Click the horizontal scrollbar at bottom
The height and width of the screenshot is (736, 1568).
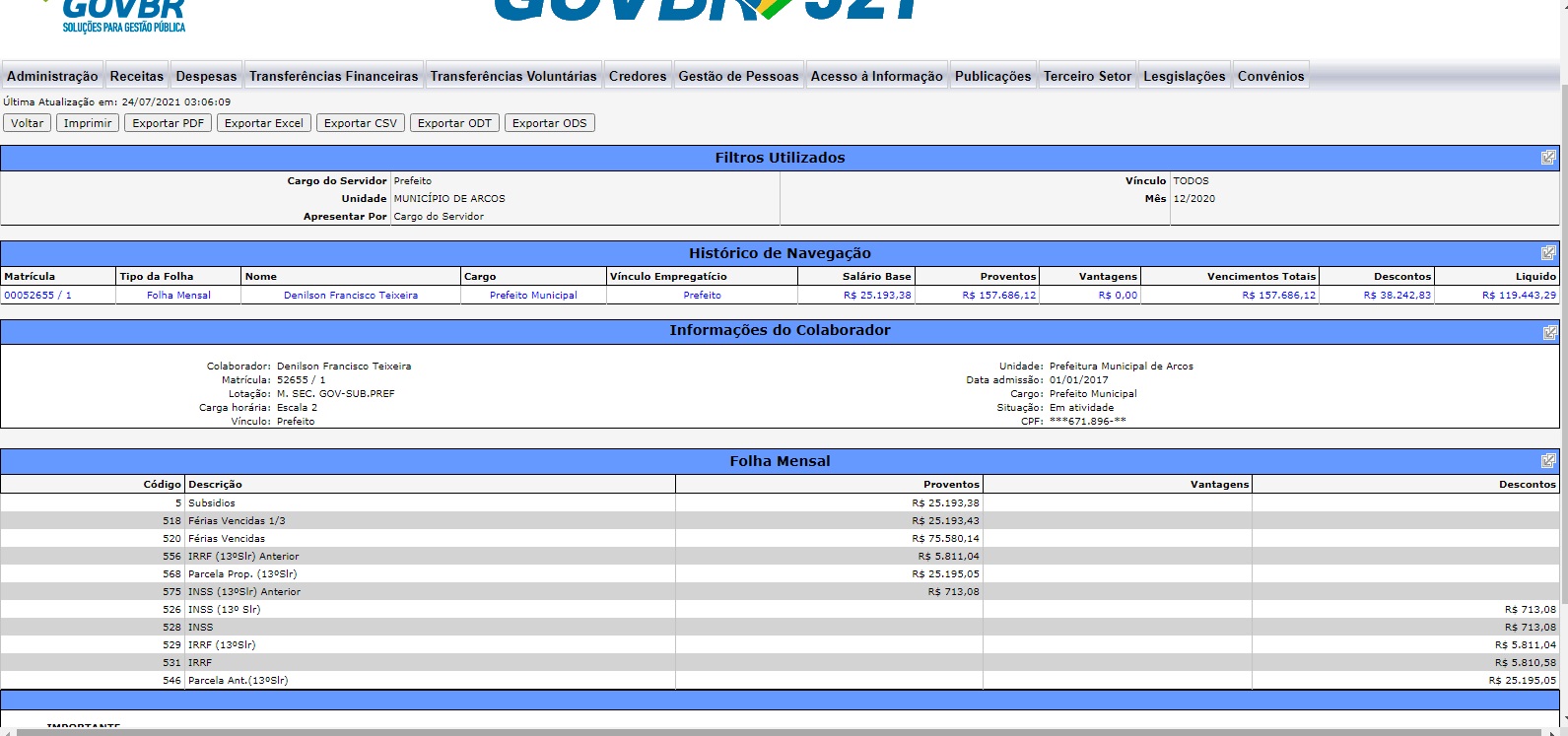pyautogui.click(x=779, y=732)
